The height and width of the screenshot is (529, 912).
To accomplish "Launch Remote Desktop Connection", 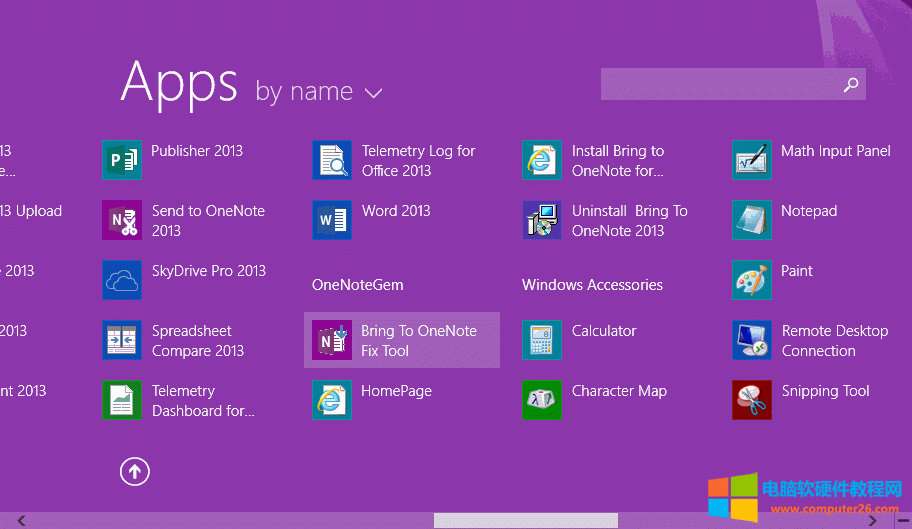I will [752, 340].
